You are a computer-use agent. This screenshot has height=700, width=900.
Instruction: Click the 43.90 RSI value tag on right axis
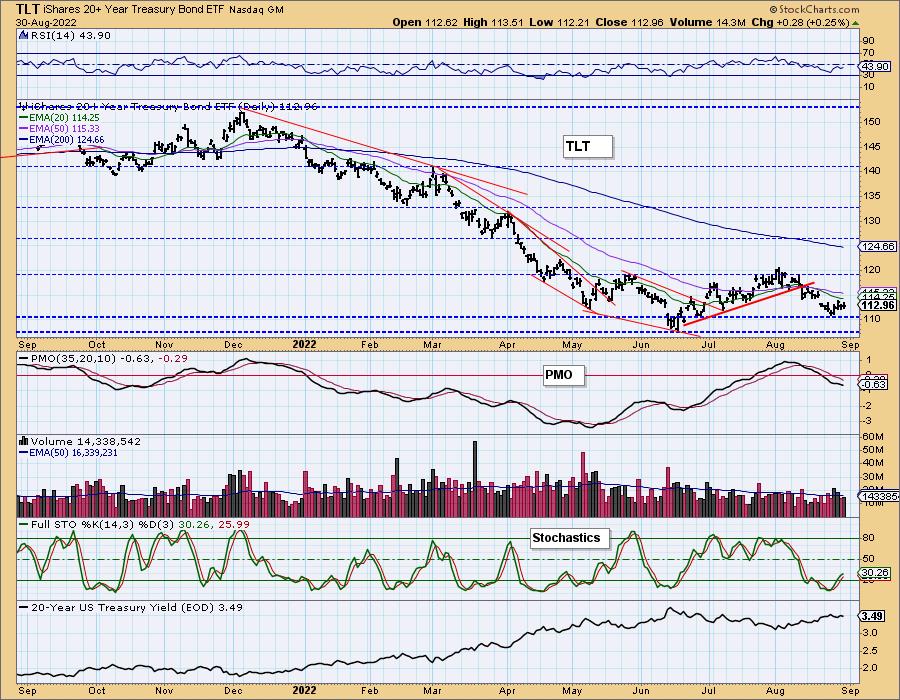pos(876,67)
